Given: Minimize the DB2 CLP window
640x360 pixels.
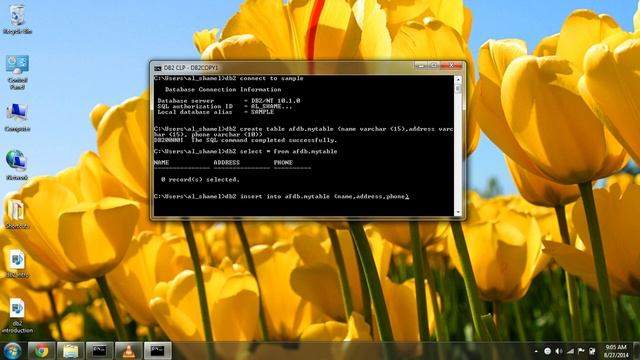Looking at the screenshot, I should tap(421, 65).
